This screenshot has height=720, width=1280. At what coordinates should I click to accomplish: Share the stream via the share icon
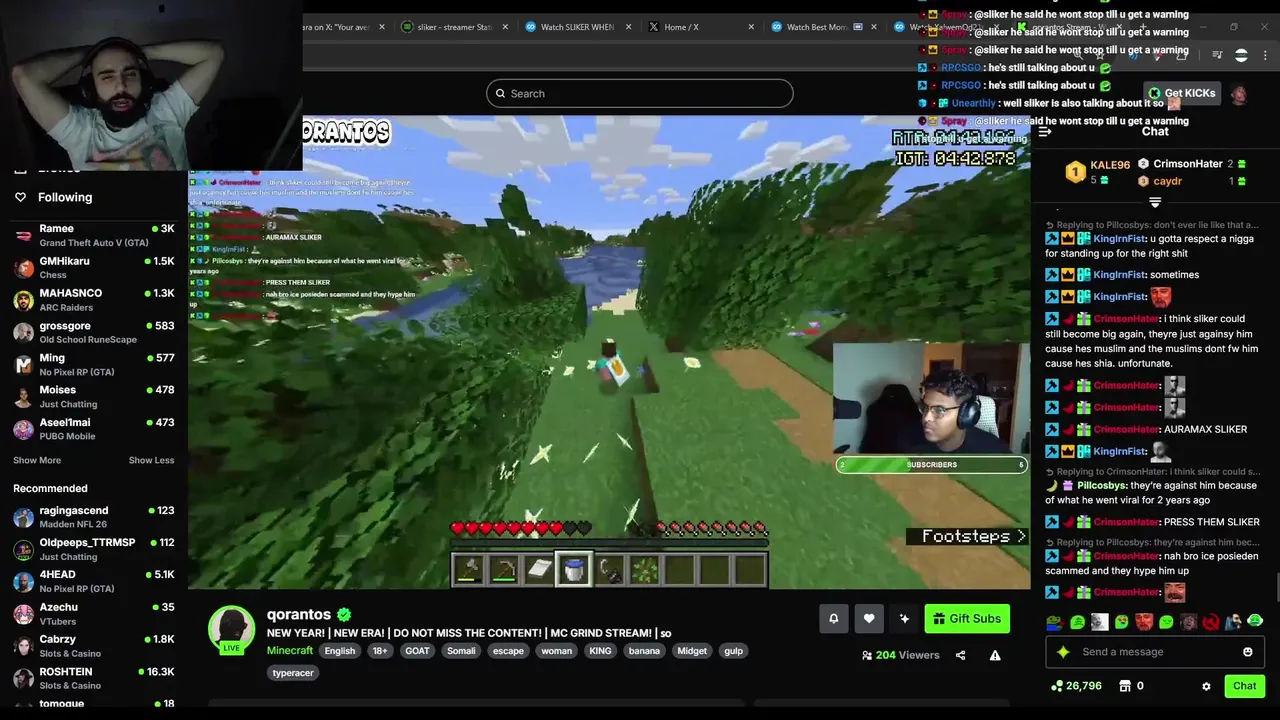tap(960, 656)
